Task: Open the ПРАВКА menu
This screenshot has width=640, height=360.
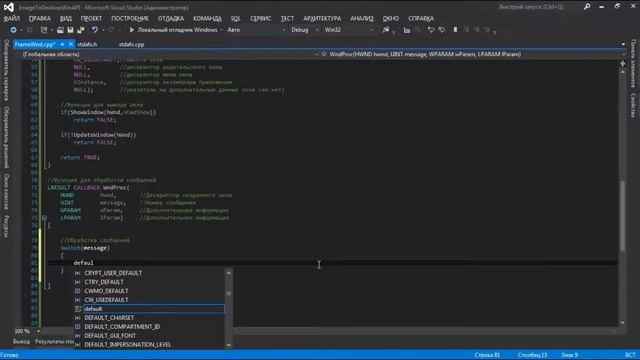Action: click(40, 18)
